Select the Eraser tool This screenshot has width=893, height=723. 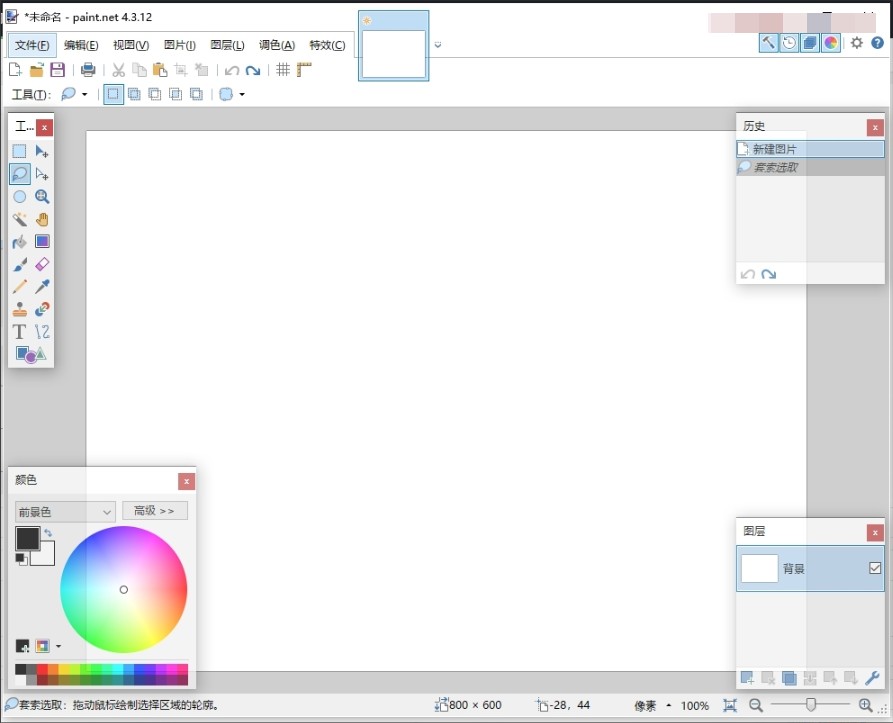[41, 264]
